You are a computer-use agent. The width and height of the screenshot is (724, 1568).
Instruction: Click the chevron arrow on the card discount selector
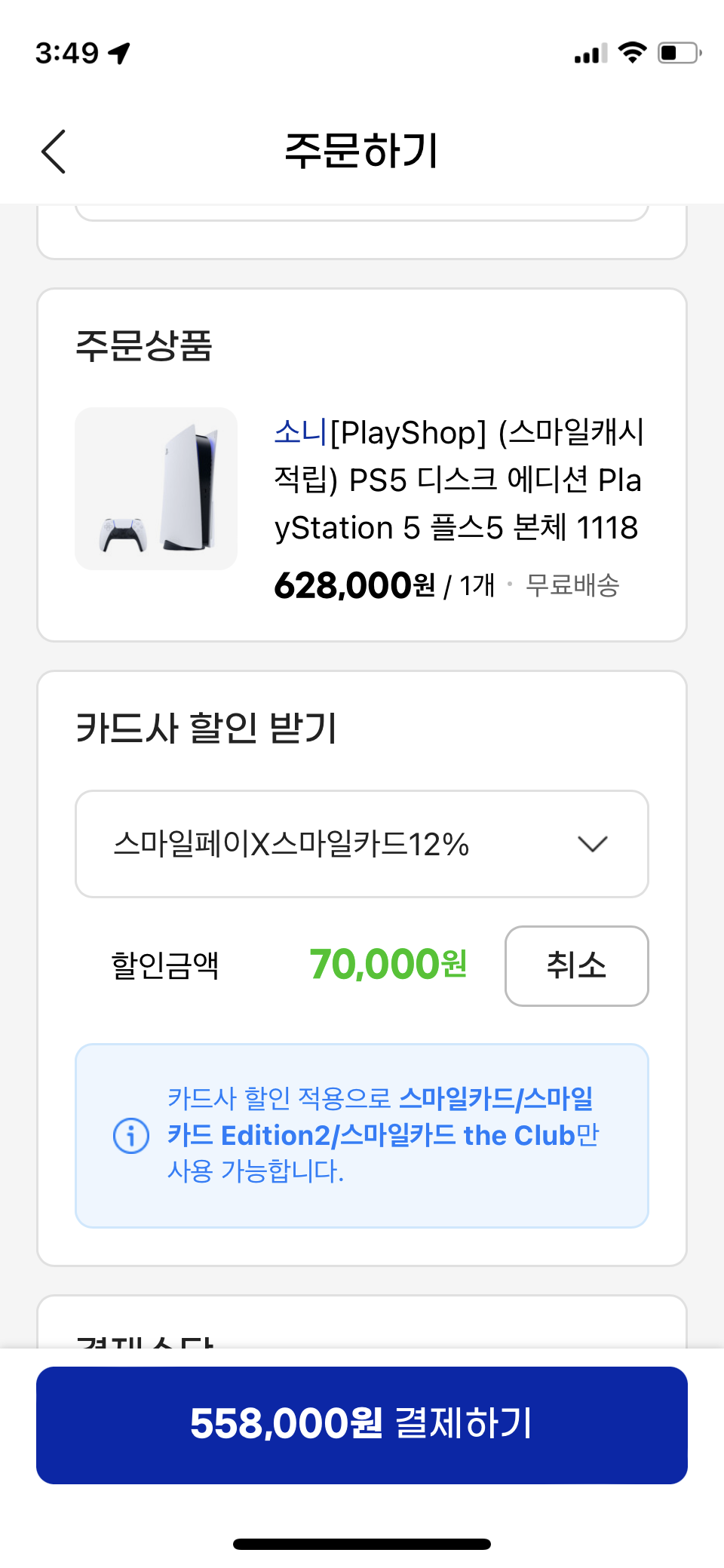(592, 844)
